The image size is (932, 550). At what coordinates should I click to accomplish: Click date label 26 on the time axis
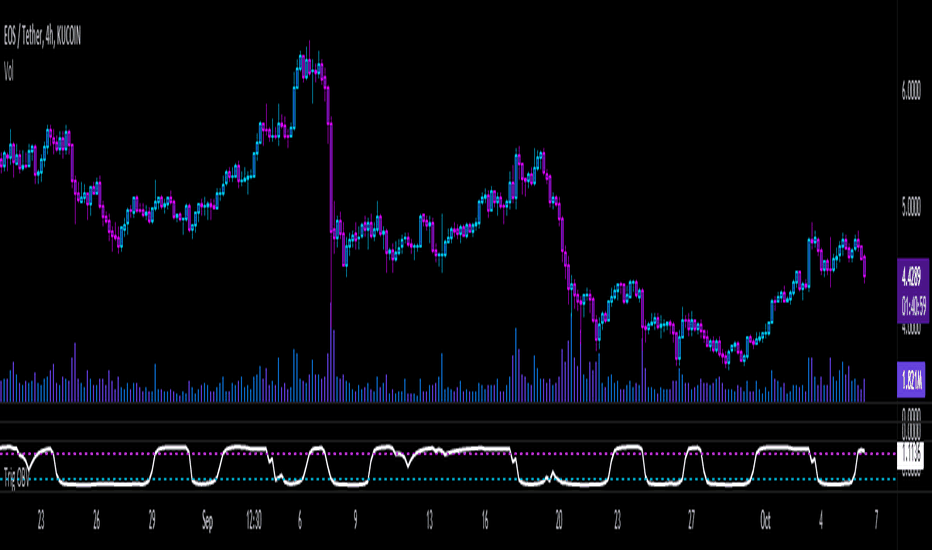point(96,521)
